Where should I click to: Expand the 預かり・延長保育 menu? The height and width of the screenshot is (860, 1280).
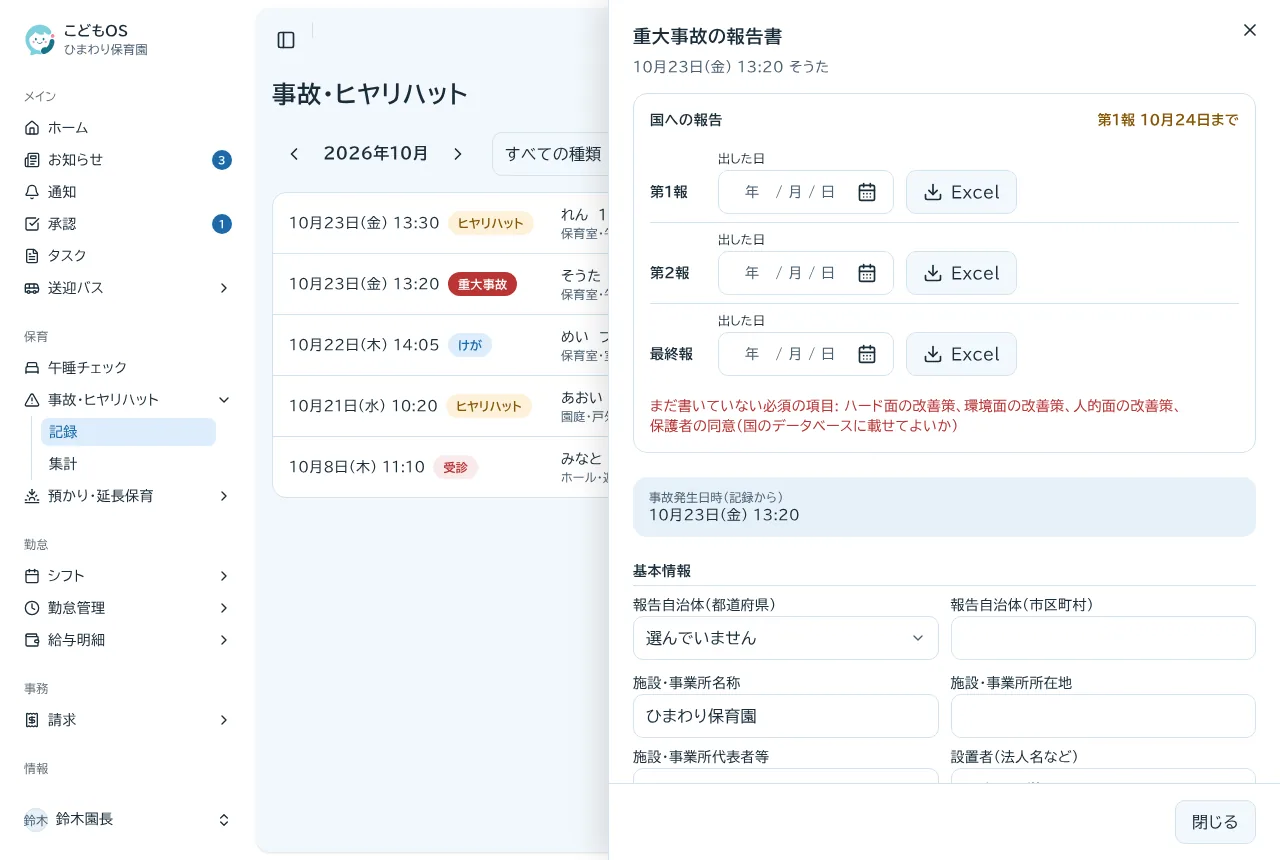(x=128, y=496)
